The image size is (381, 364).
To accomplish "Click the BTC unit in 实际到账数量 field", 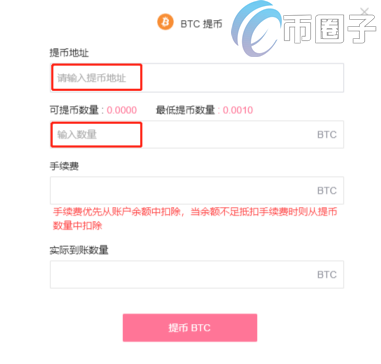I will tap(327, 275).
